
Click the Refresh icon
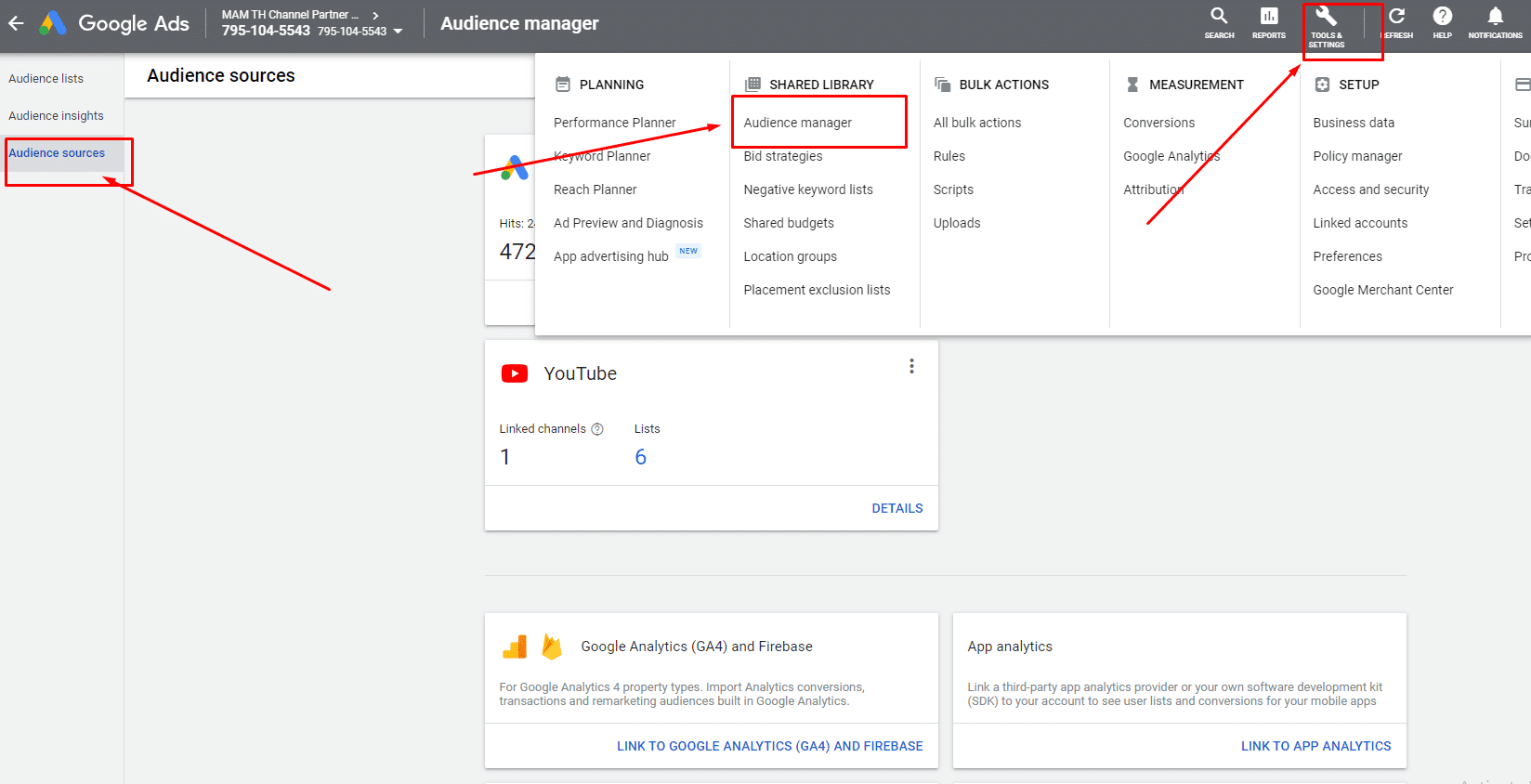1396,17
